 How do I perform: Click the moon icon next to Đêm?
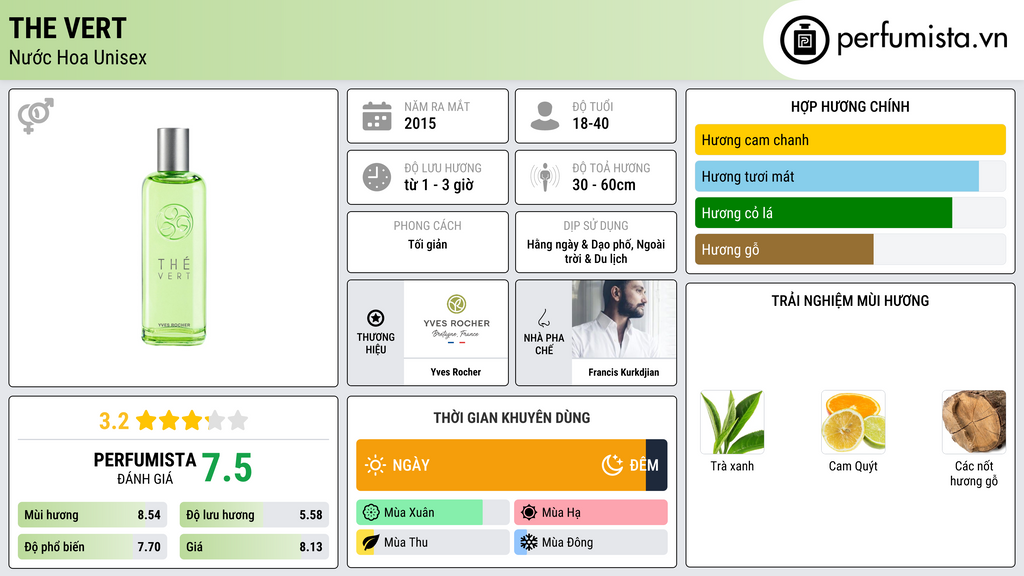point(613,465)
